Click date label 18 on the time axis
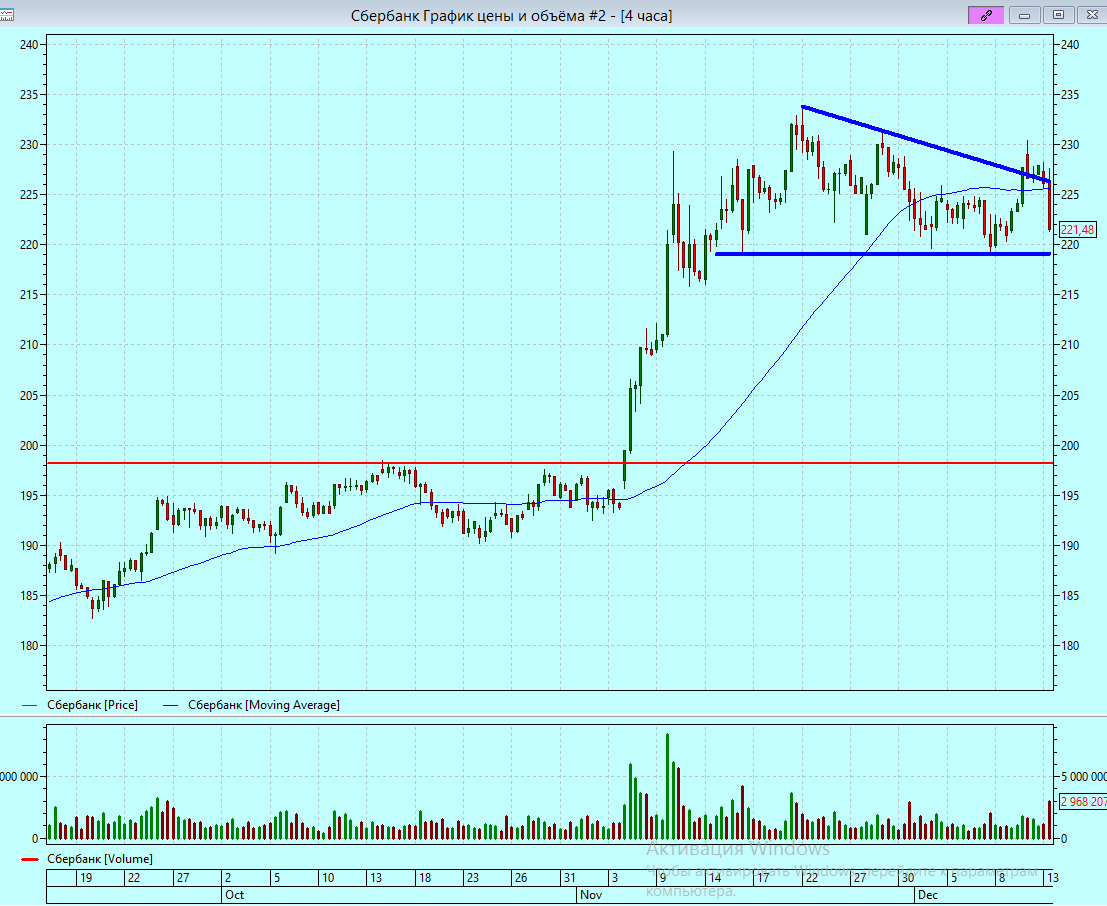The width and height of the screenshot is (1107, 906). pos(425,878)
